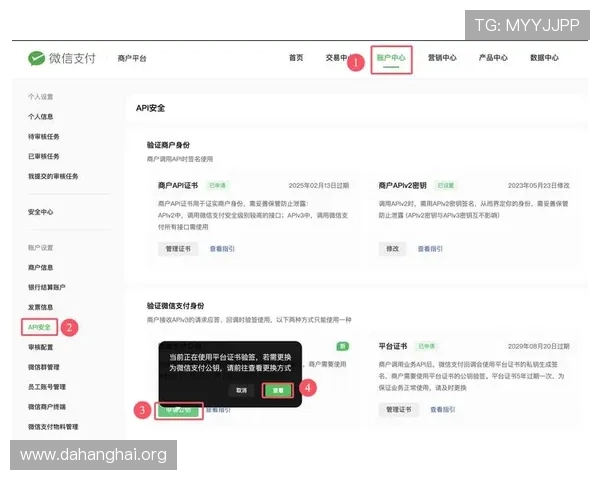
Task: Open 微信商户终端 in the sidebar
Action: [47, 407]
